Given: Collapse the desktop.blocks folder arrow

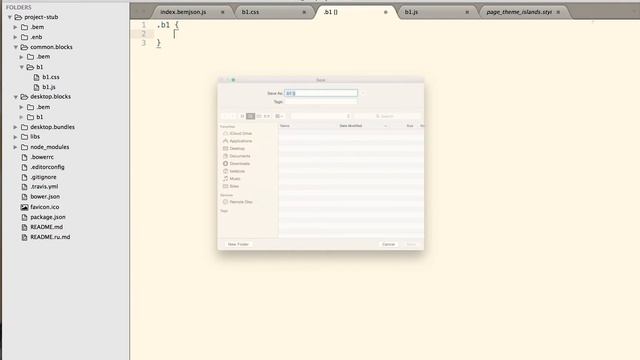Looking at the screenshot, I should pos(16,97).
